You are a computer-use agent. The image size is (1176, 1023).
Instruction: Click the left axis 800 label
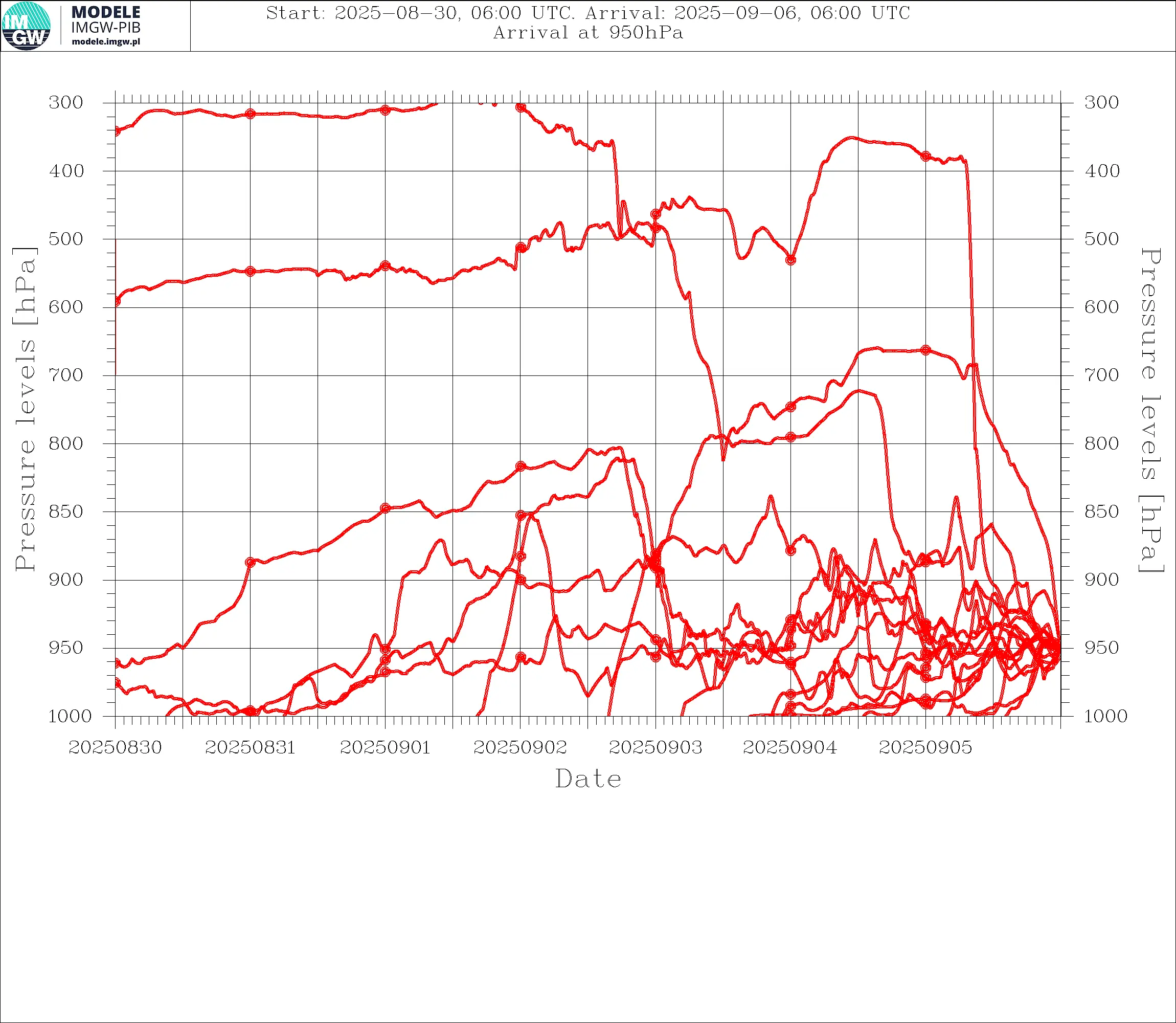(x=66, y=443)
